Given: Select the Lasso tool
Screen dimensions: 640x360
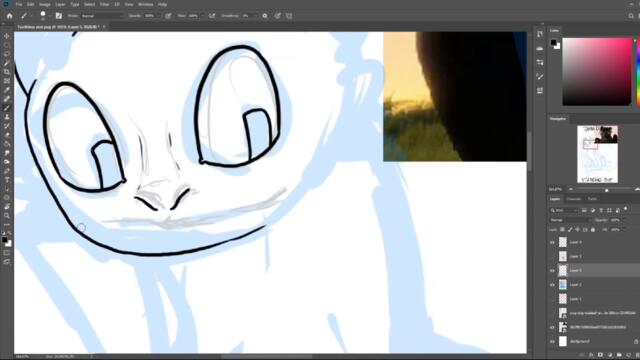Looking at the screenshot, I should tap(7, 54).
